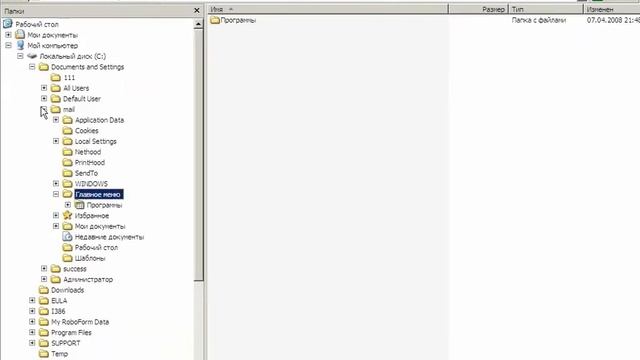Click the Программы name in file list
The image size is (640, 360).
coord(238,20)
